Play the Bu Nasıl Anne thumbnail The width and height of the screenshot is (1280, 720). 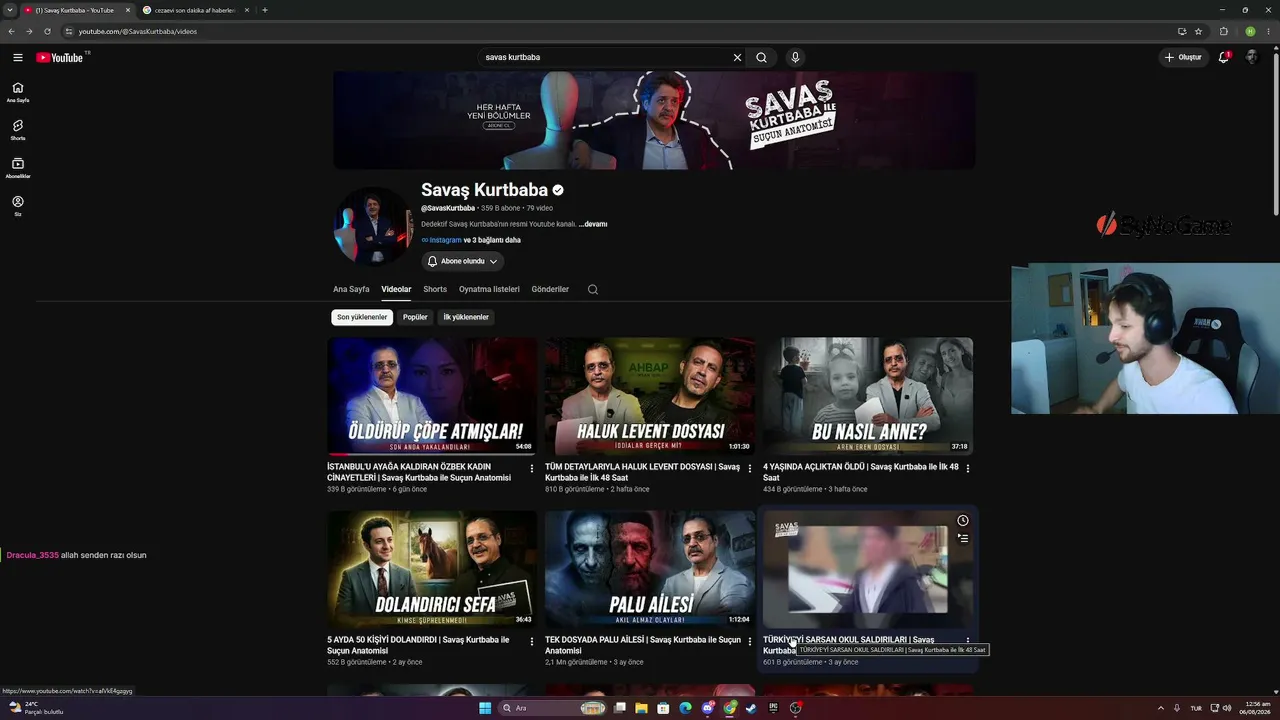868,396
